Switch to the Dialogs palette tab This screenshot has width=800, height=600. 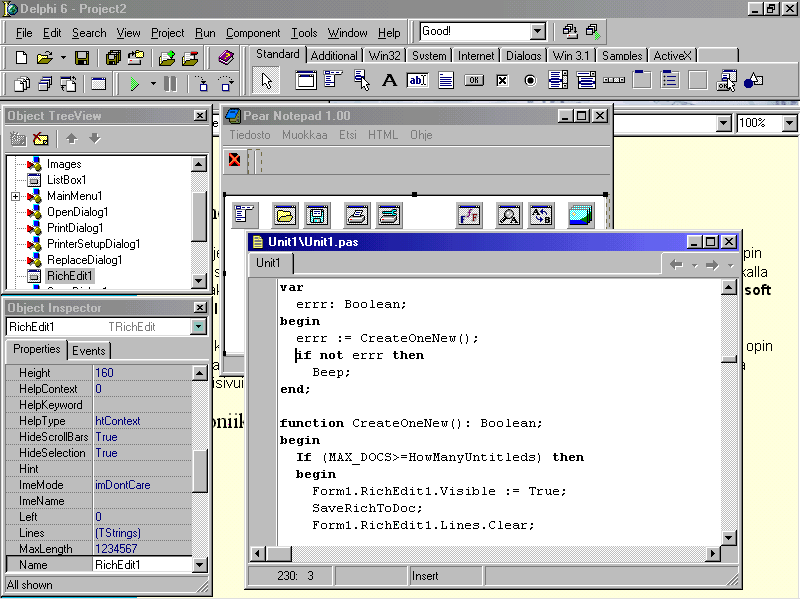pos(523,56)
